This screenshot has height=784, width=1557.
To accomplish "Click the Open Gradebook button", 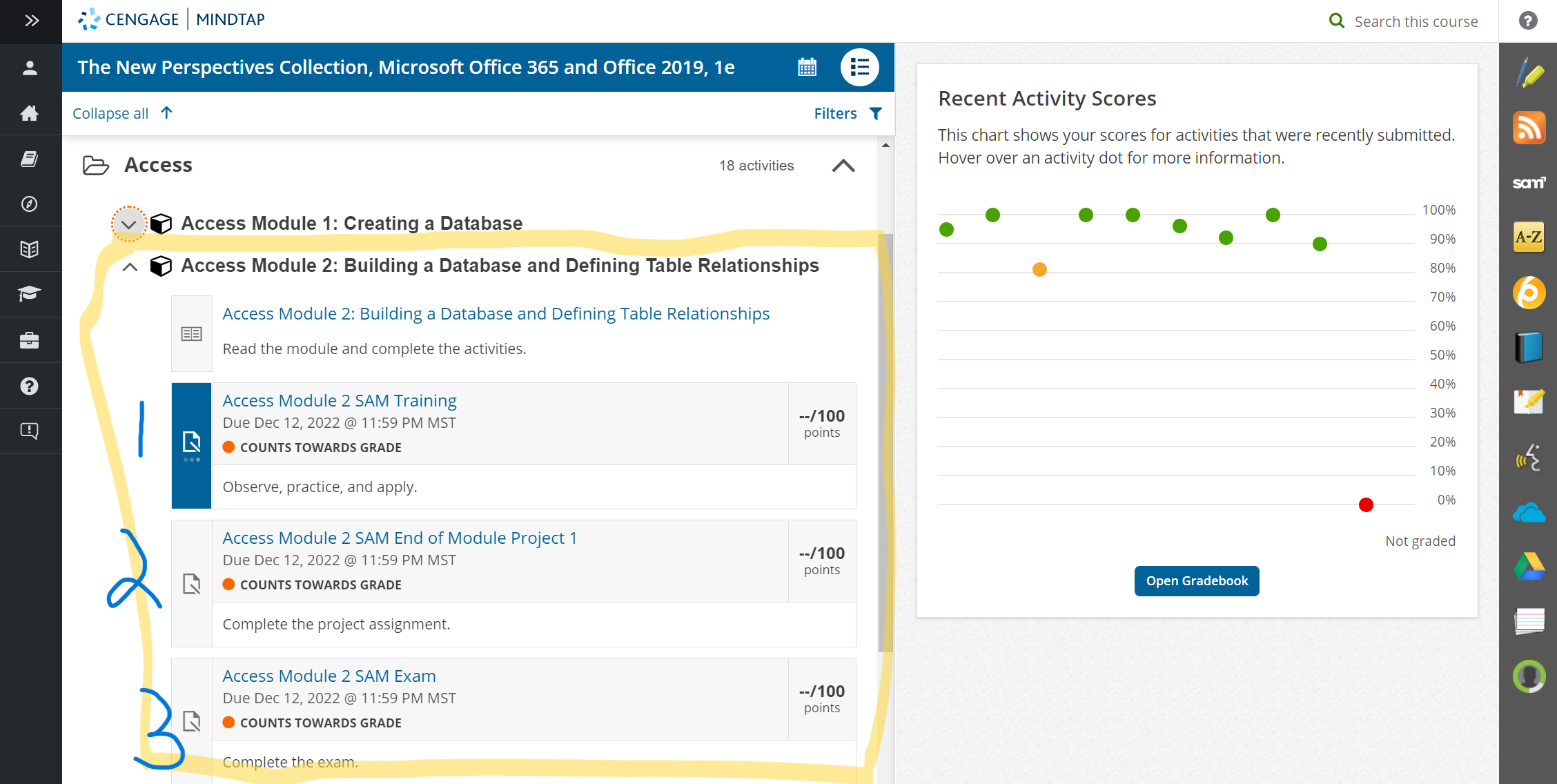I will coord(1197,581).
